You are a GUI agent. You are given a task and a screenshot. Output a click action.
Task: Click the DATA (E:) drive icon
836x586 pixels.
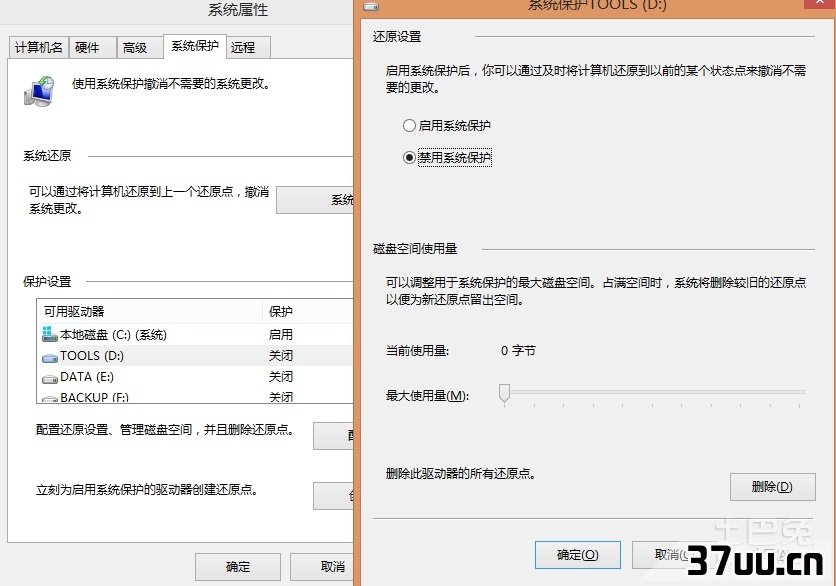click(x=50, y=379)
